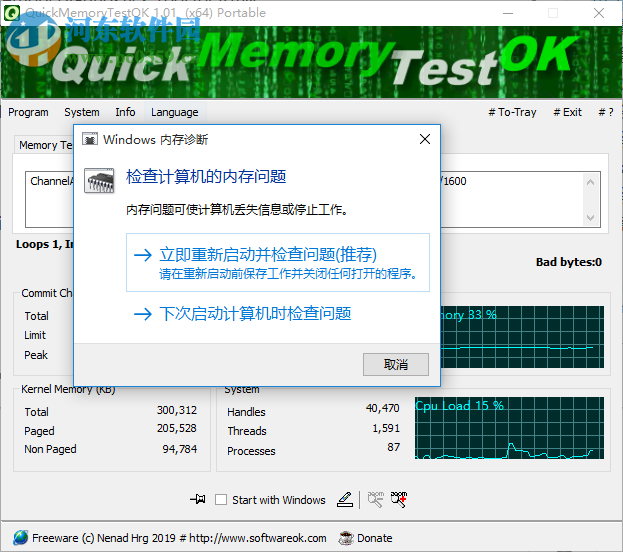Click the Cpu Load graph

click(x=509, y=428)
